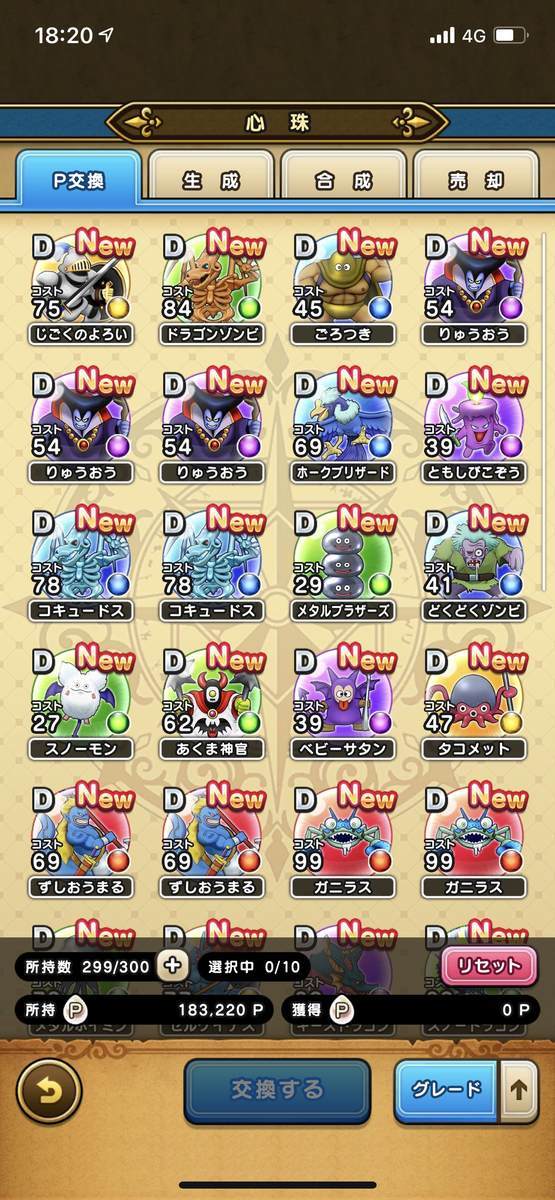Tap the plus icon next to 所持数
The height and width of the screenshot is (1200, 555).
click(x=172, y=966)
